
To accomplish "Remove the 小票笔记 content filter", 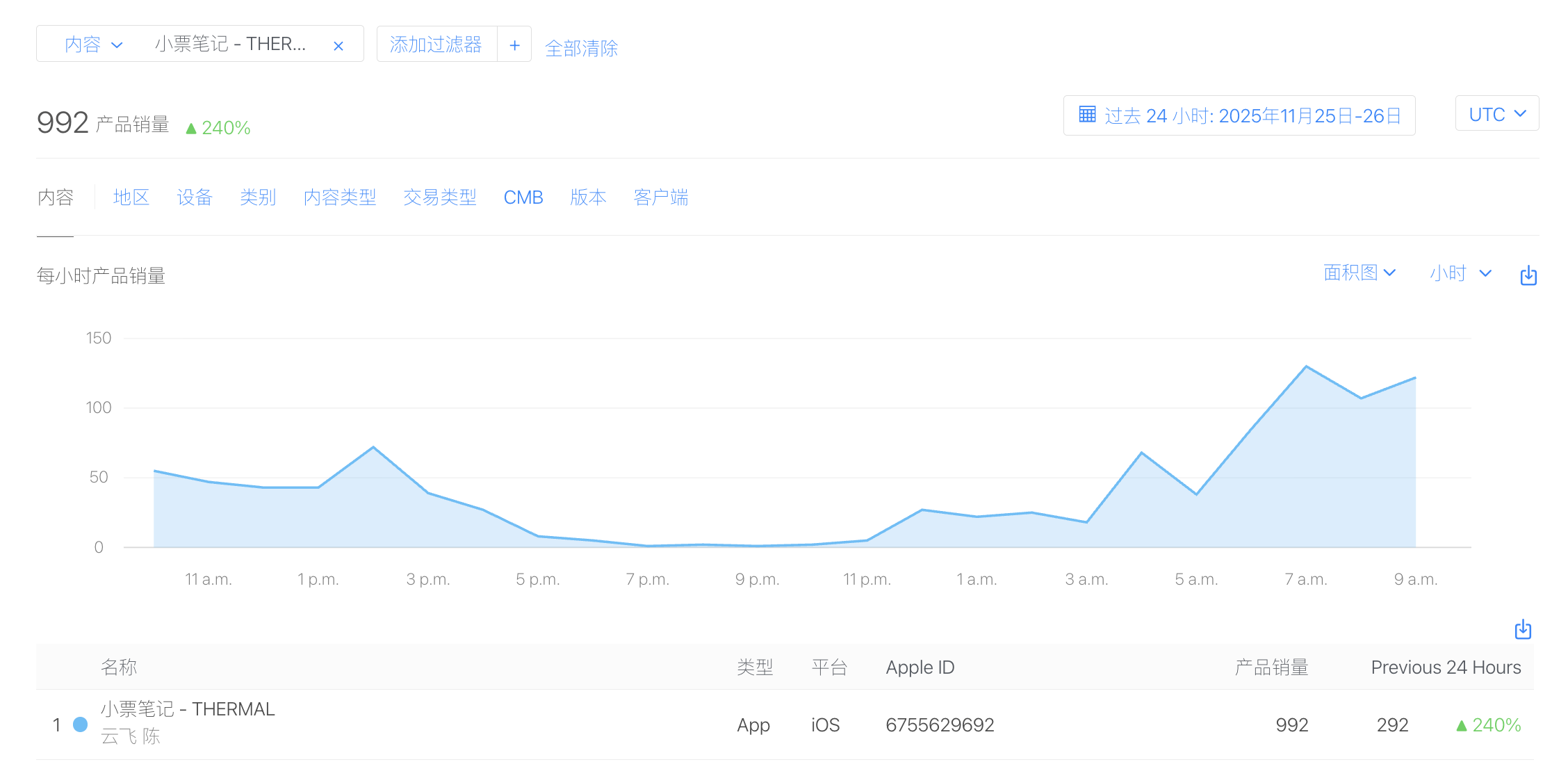I will (x=338, y=46).
